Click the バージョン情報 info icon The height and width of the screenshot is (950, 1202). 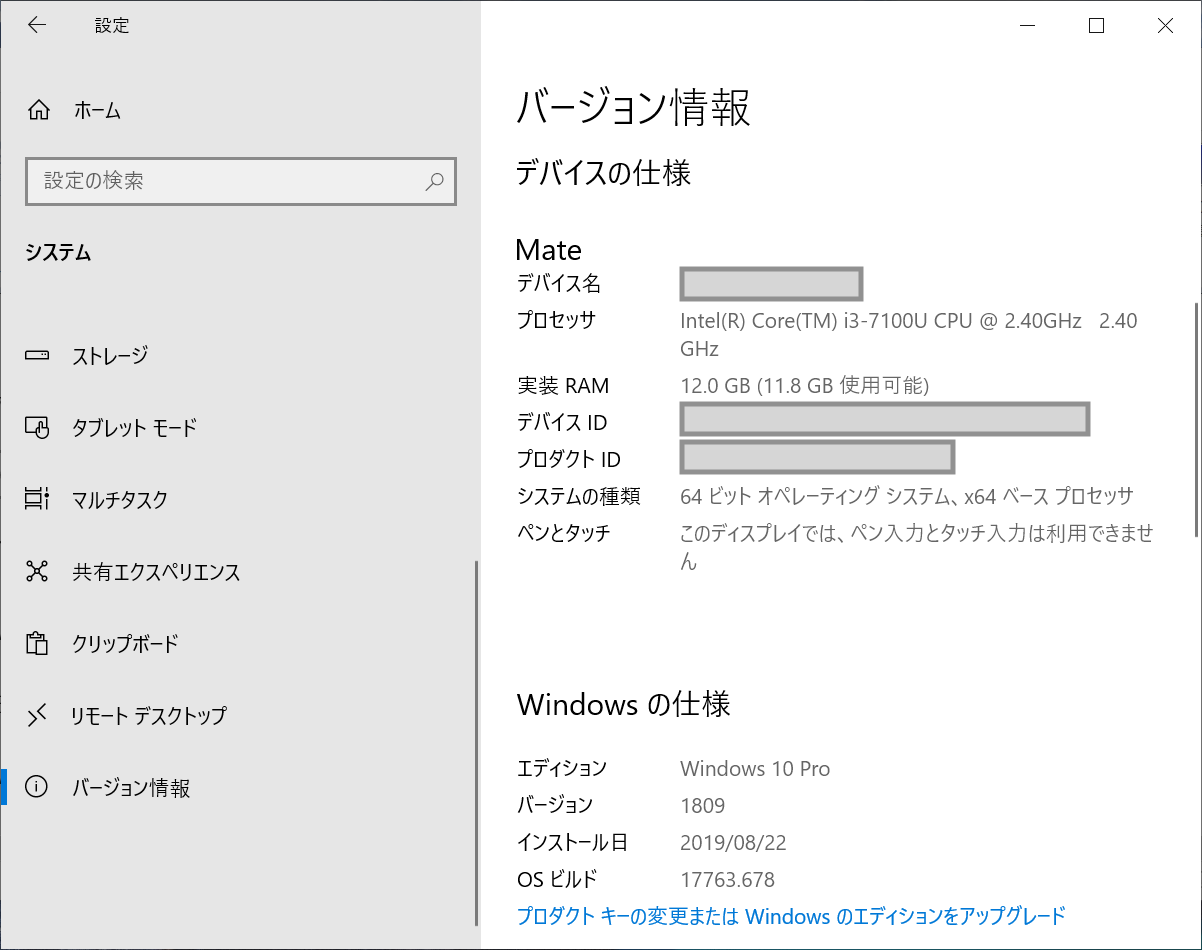[37, 788]
